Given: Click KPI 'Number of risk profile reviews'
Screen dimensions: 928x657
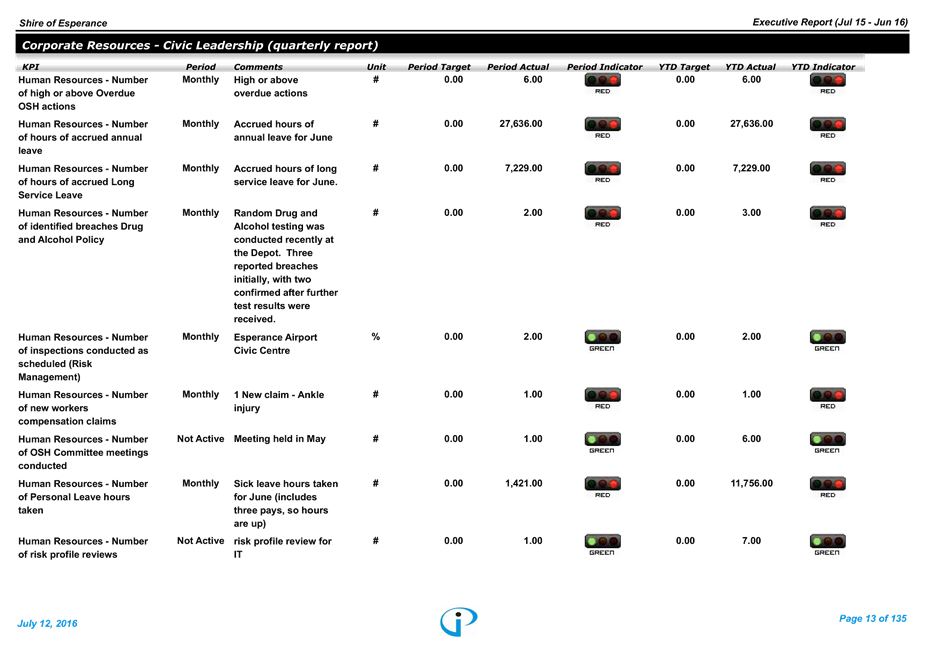Looking at the screenshot, I should [x=83, y=548].
